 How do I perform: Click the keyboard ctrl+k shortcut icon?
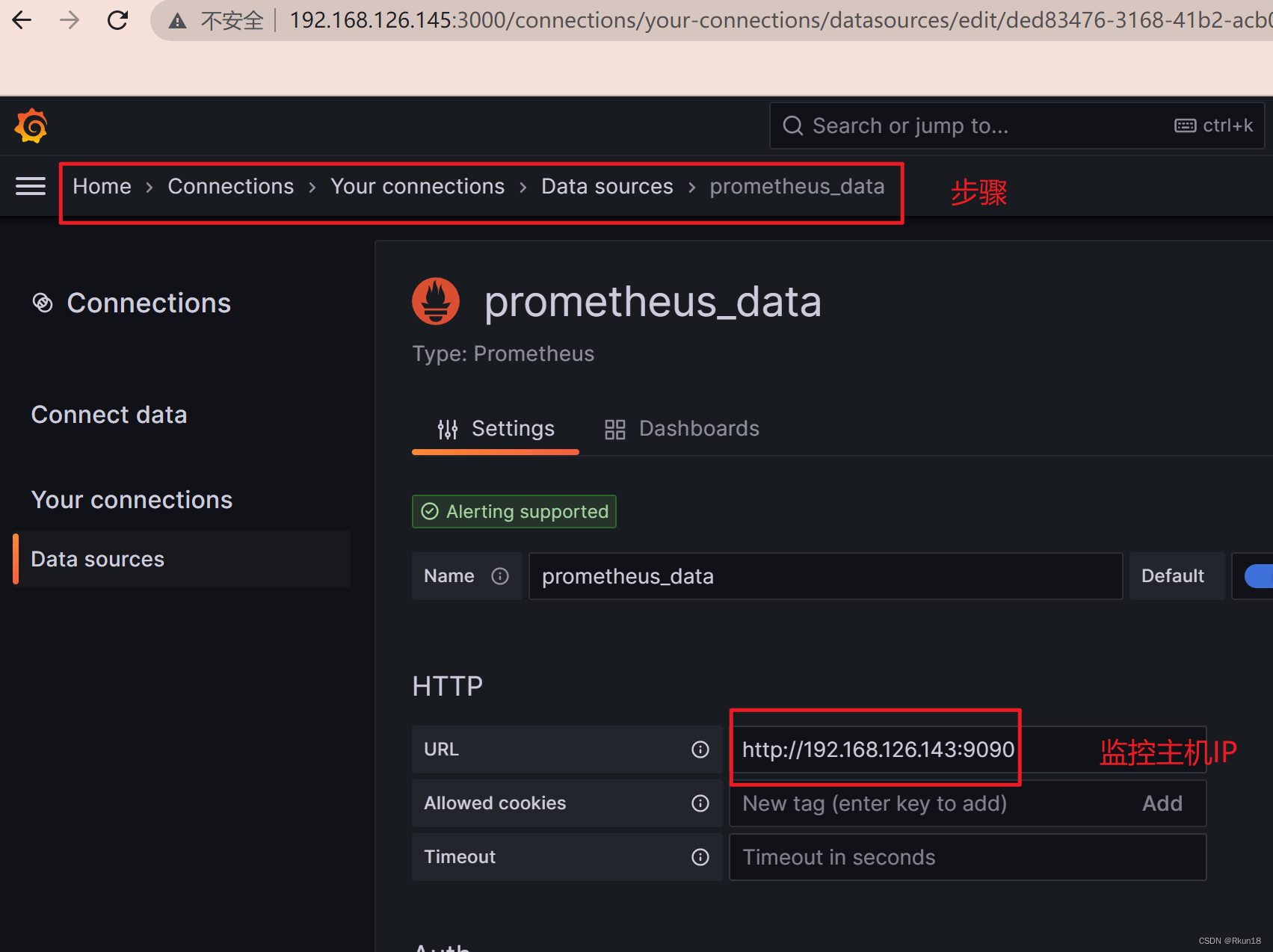(1186, 126)
